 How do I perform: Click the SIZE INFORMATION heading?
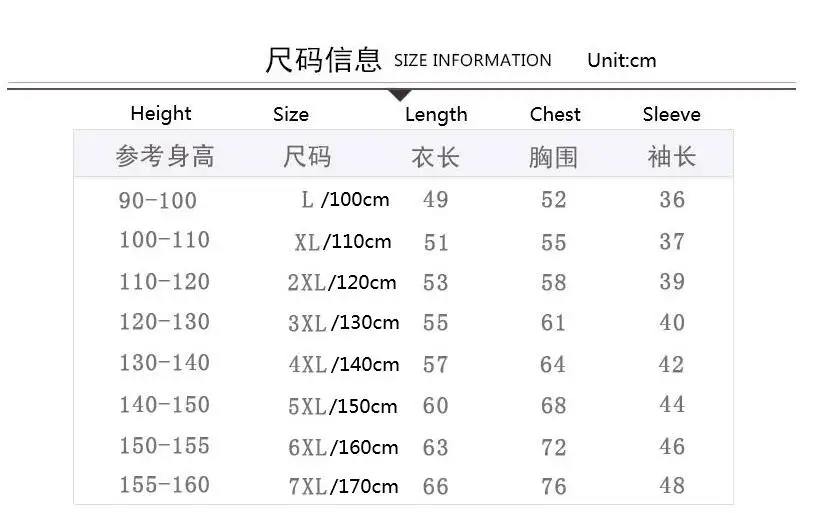coord(472,60)
